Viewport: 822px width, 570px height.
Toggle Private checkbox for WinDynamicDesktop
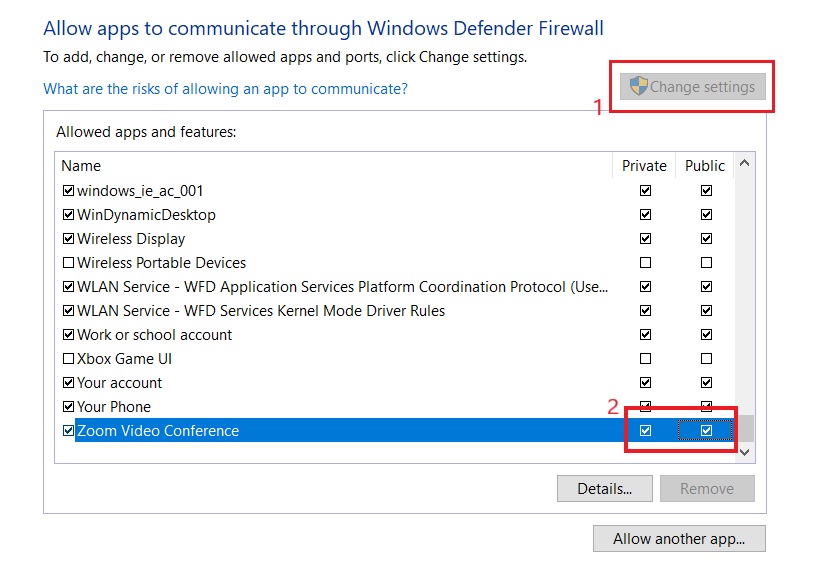(x=645, y=214)
